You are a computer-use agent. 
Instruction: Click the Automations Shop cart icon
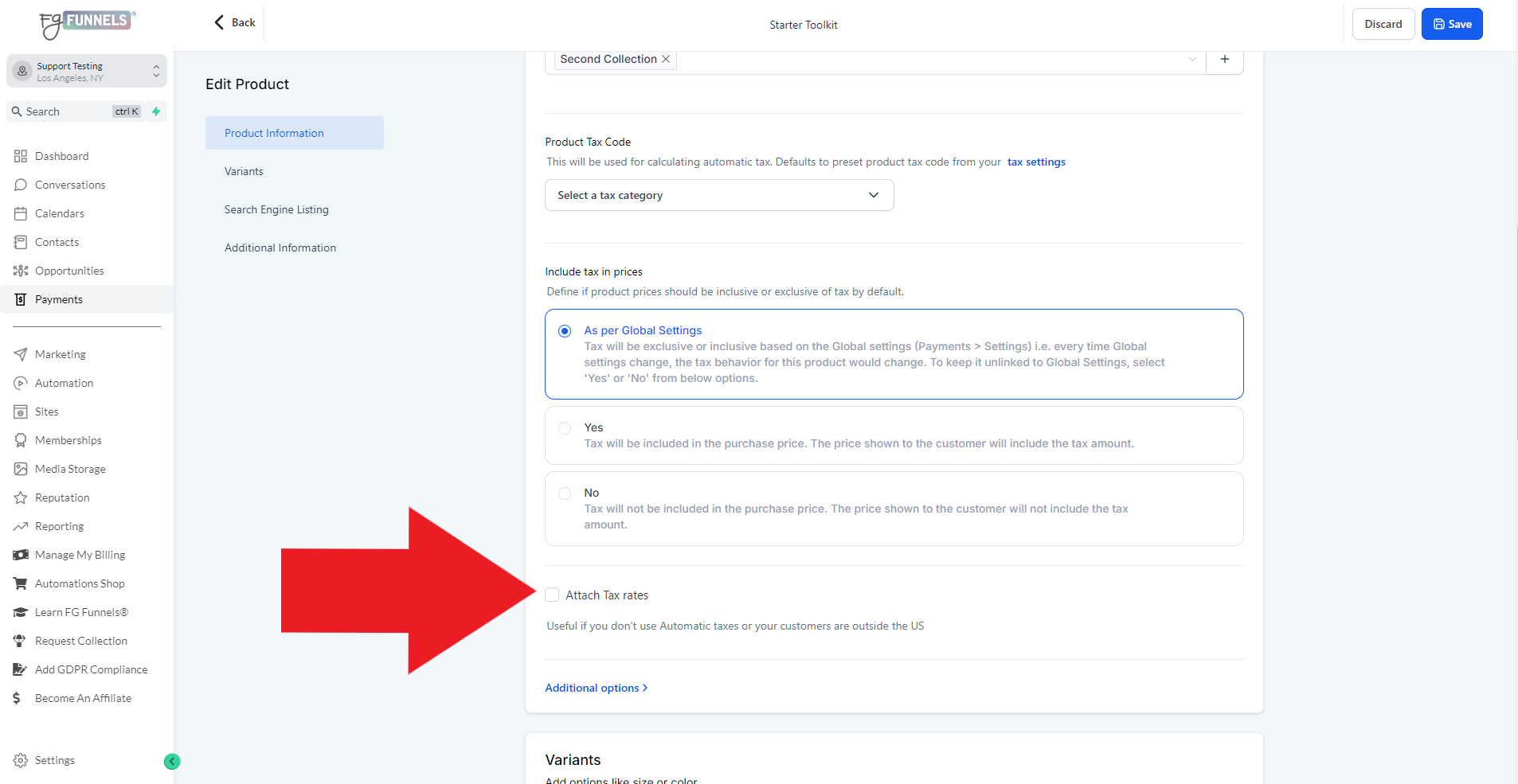(21, 583)
